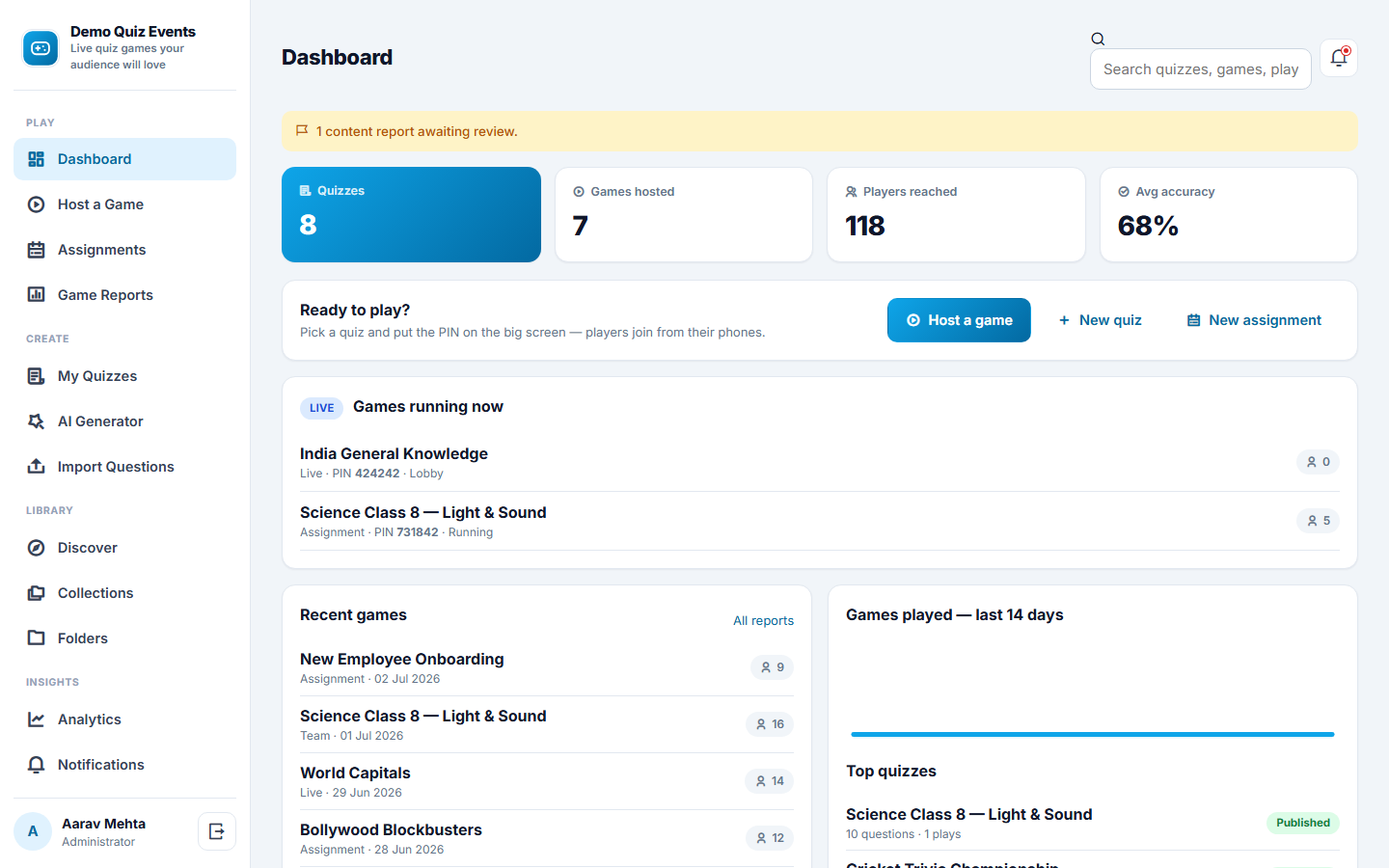Focus the search quizzes input field
Image resolution: width=1389 pixels, height=868 pixels.
pyautogui.click(x=1201, y=69)
